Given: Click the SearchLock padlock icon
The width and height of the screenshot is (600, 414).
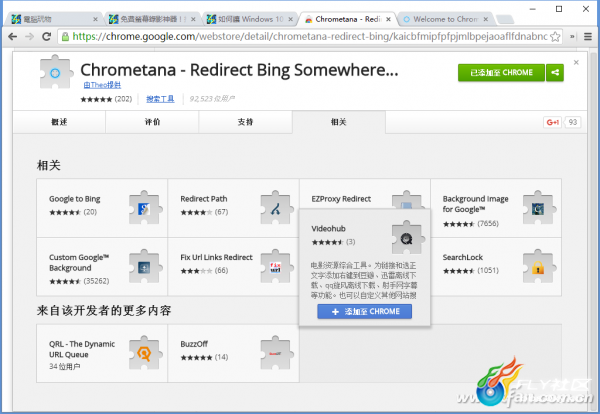Looking at the screenshot, I should click(x=539, y=267).
